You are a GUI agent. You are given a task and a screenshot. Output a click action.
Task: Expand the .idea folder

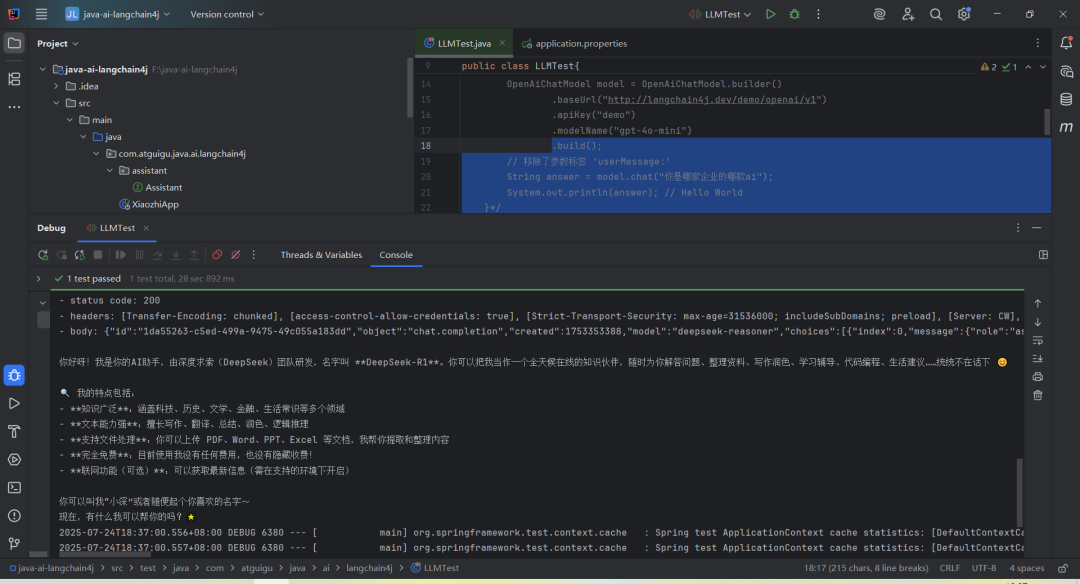click(57, 86)
